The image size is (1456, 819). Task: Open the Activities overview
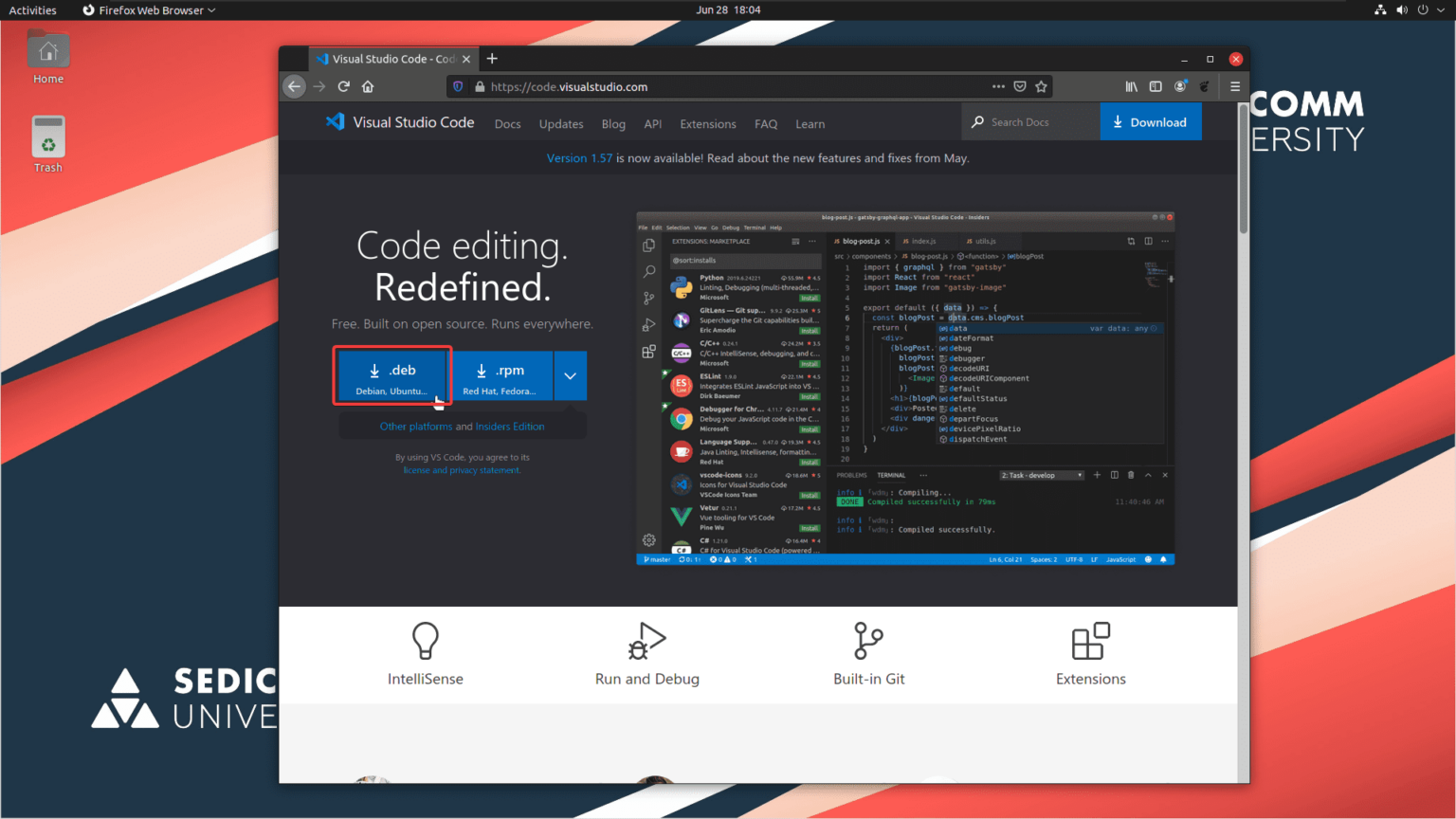click(x=33, y=9)
